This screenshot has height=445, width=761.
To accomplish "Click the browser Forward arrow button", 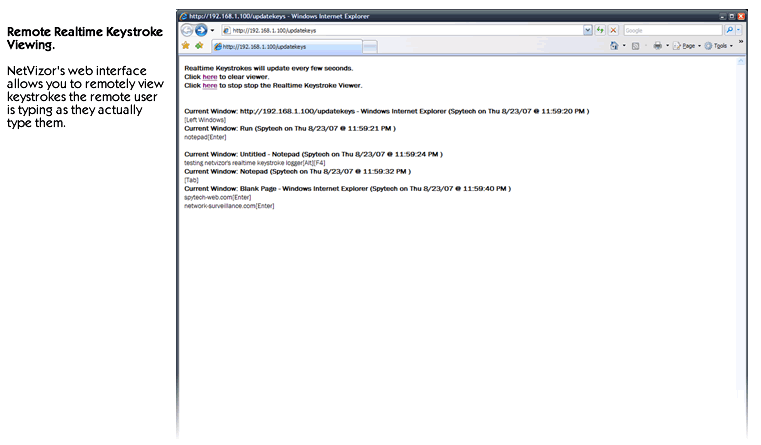I will click(x=201, y=31).
